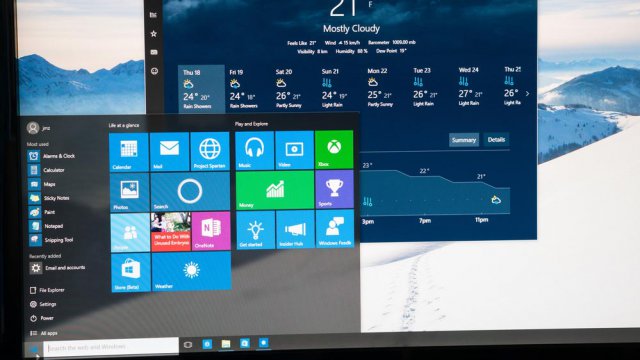Open the Photos tile
This screenshot has height=360, width=640.
pos(129,192)
